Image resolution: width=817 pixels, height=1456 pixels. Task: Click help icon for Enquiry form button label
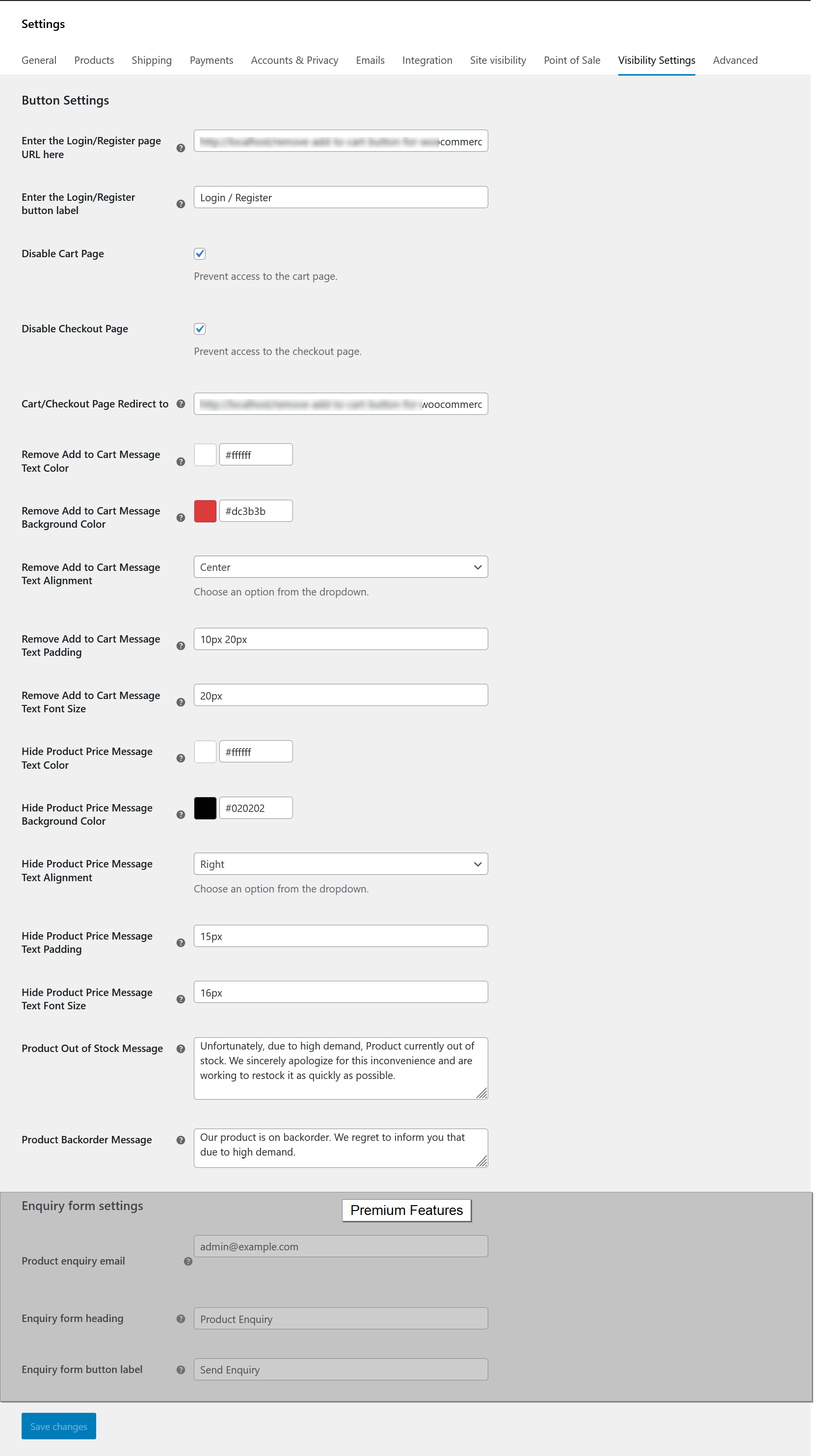[x=181, y=1370]
